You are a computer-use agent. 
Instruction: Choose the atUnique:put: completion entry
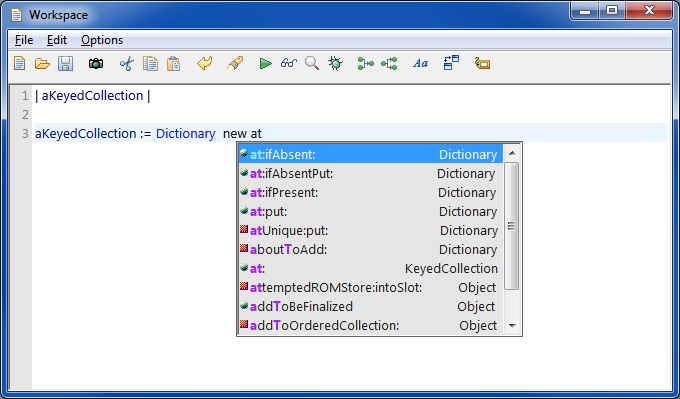(x=371, y=230)
